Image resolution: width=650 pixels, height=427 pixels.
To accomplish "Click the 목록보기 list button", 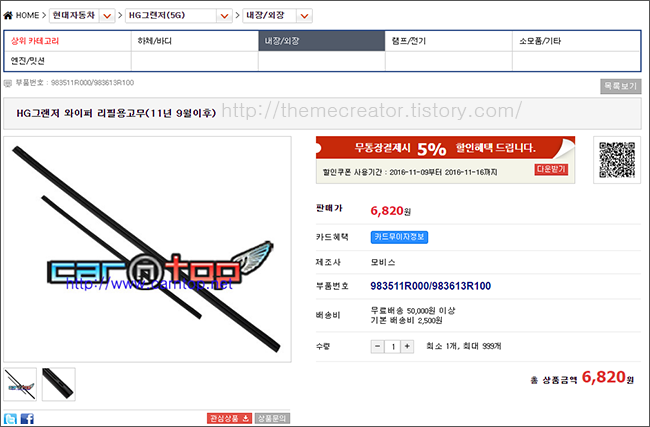I will click(x=621, y=86).
